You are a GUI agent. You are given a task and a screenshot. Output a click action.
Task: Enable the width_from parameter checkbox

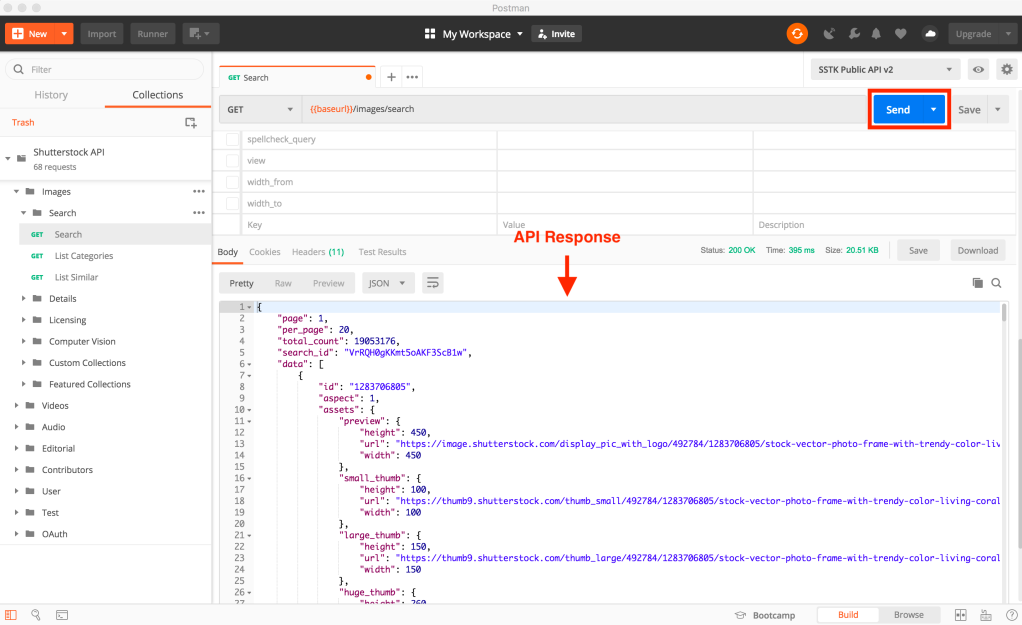point(232,182)
